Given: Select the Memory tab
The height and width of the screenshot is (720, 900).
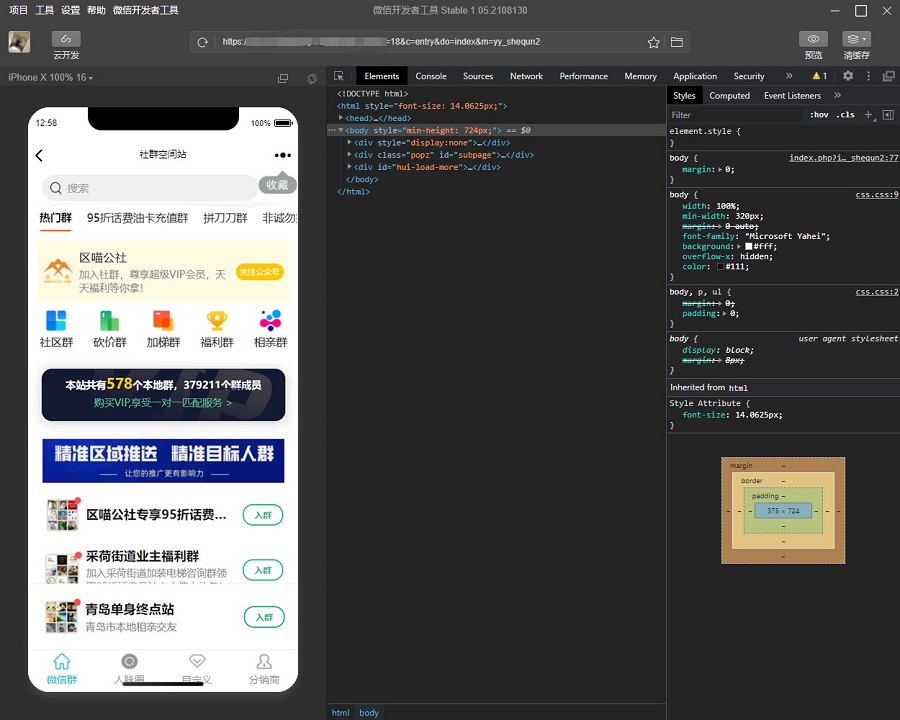Looking at the screenshot, I should tap(640, 76).
